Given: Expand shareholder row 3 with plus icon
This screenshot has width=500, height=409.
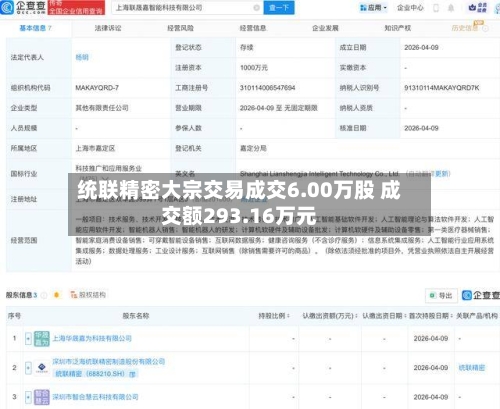Looking at the screenshot, I should 28,397.
